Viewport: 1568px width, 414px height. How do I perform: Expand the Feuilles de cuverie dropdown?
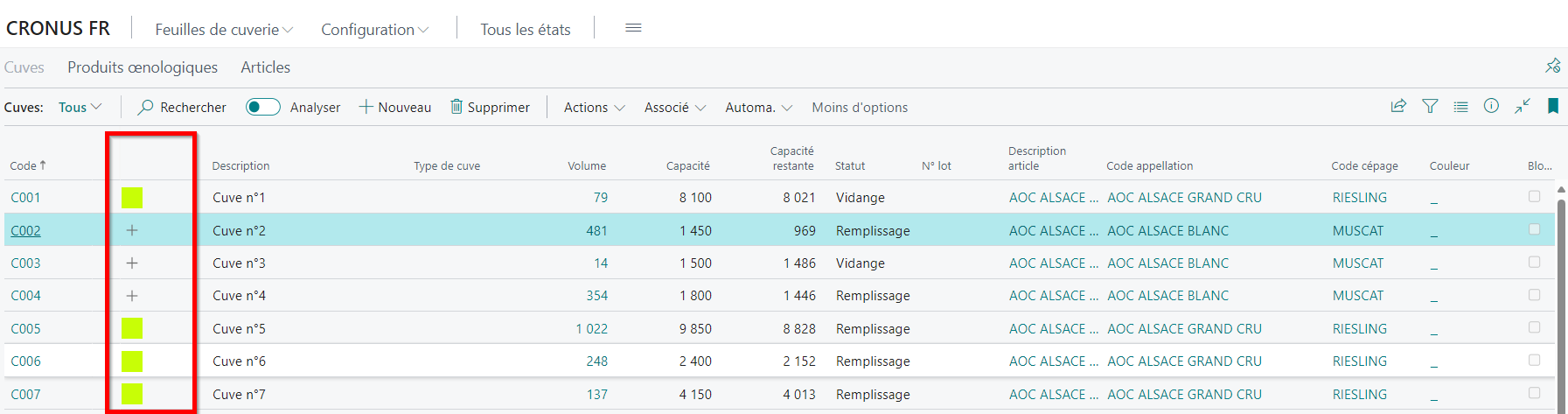click(224, 29)
